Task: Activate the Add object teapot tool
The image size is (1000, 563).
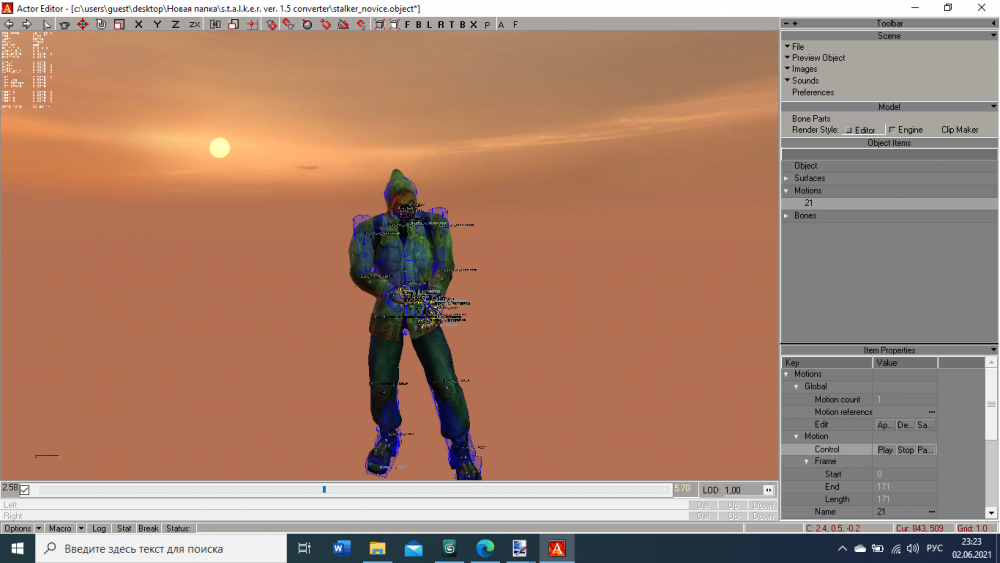Action: (64, 24)
